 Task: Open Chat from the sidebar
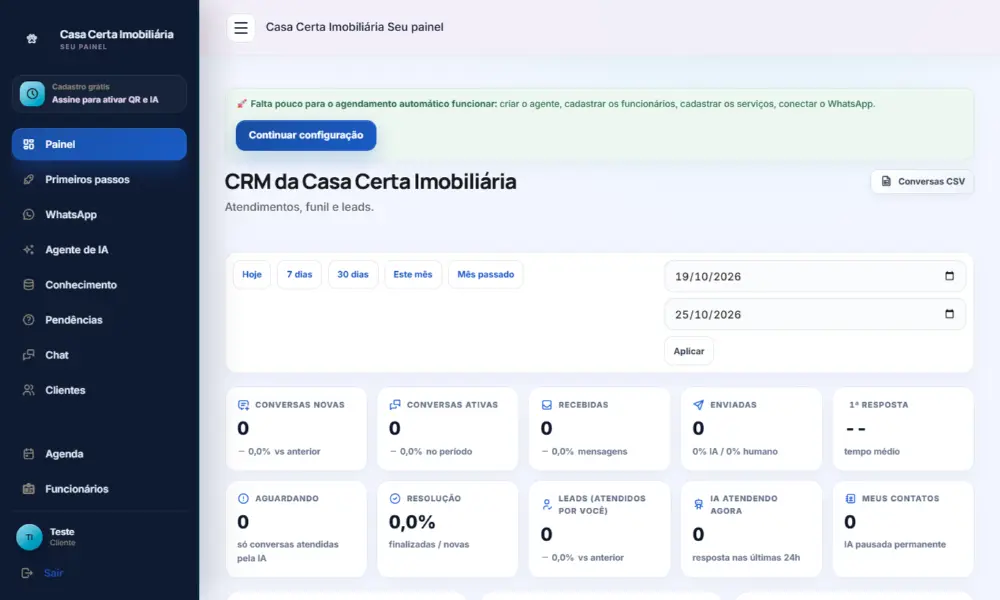pos(99,355)
